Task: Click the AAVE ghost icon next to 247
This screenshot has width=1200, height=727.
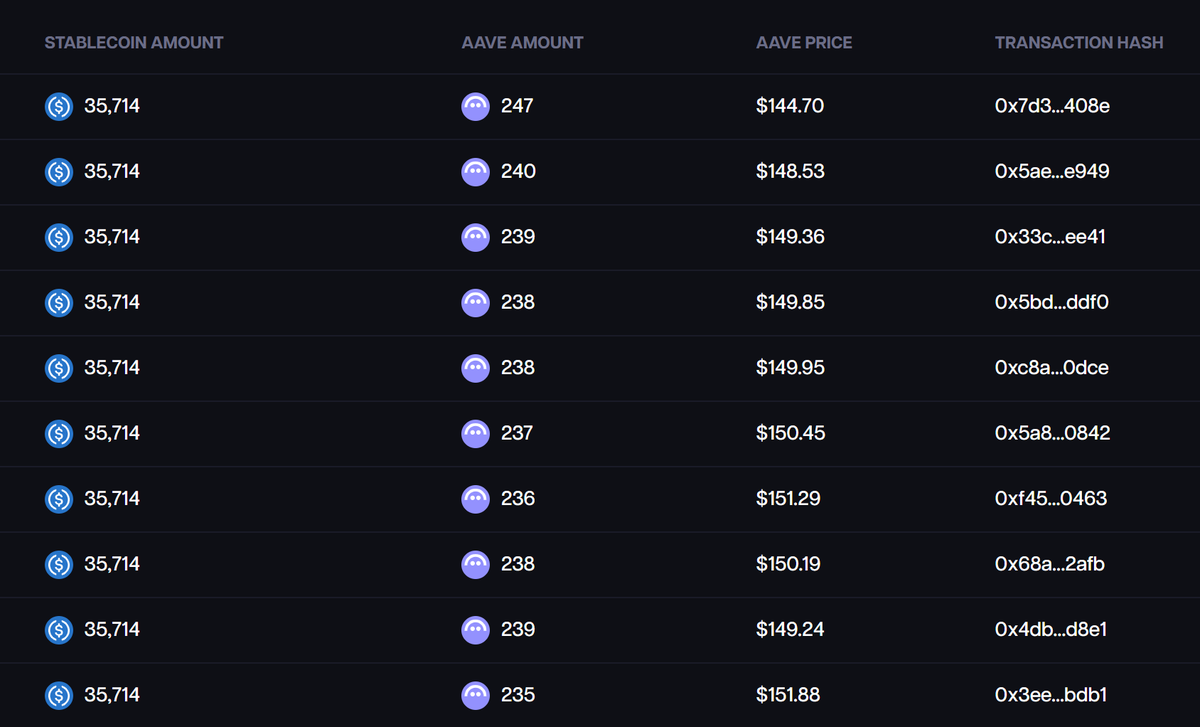Action: pos(475,106)
